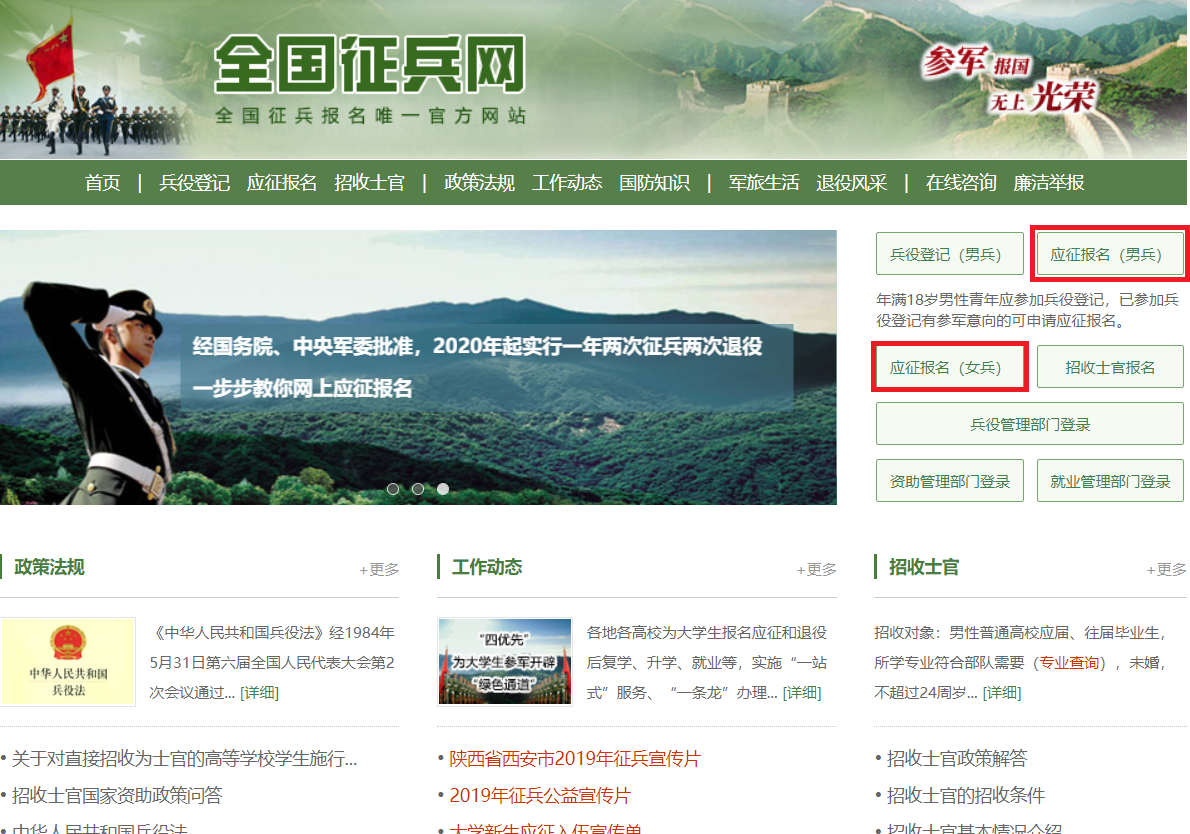Open 政策法规 navigation menu item
This screenshot has width=1190, height=834.
coord(479,183)
